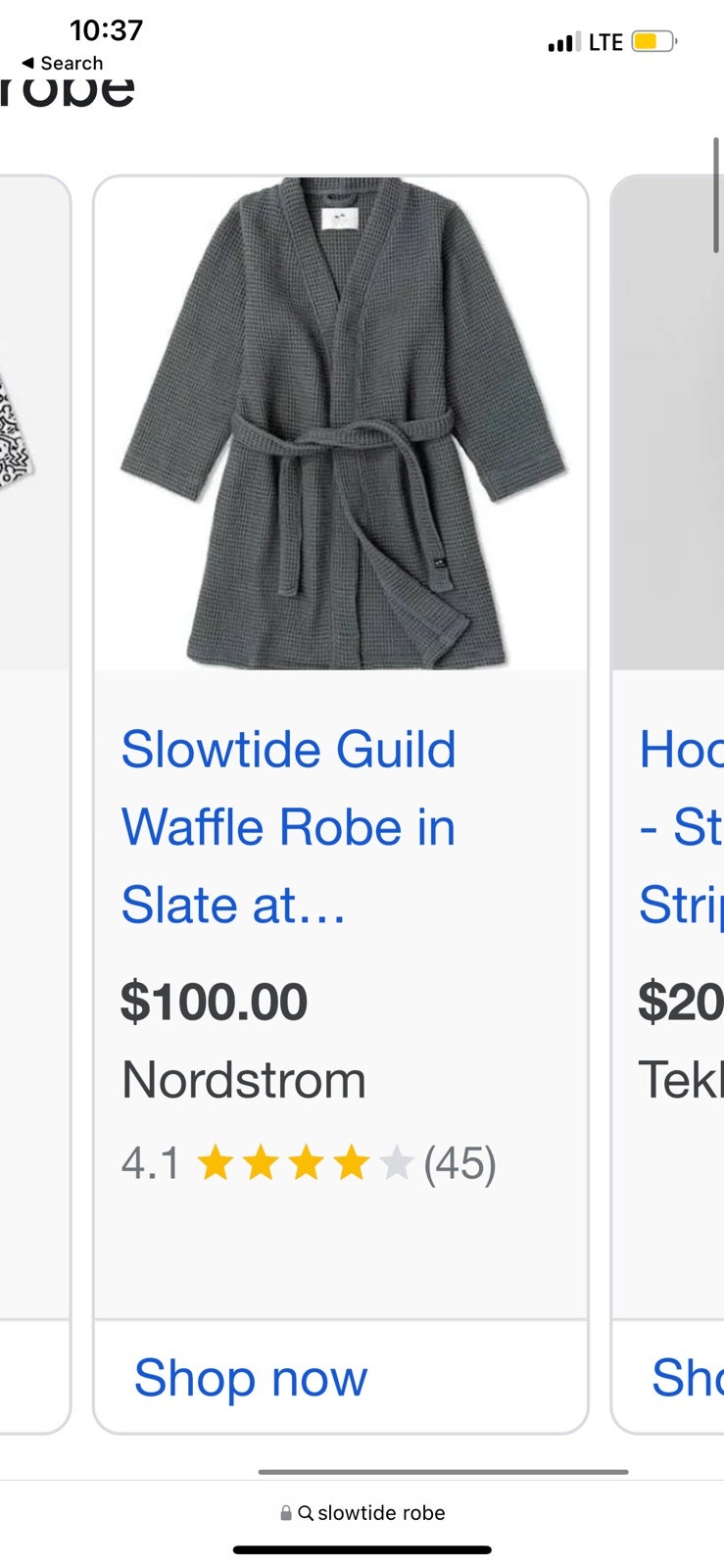This screenshot has height=1568, width=724.
Task: Tap the magnifier icon beside slowtide robe
Action: tap(306, 1513)
